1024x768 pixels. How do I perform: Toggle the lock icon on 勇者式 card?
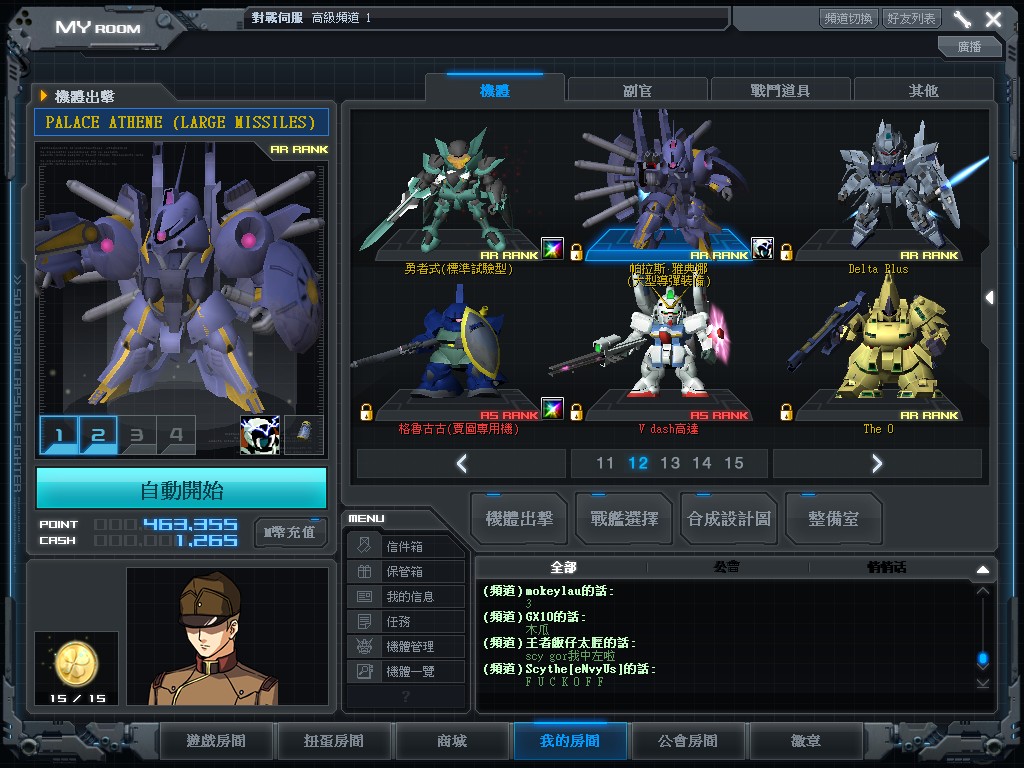(576, 252)
